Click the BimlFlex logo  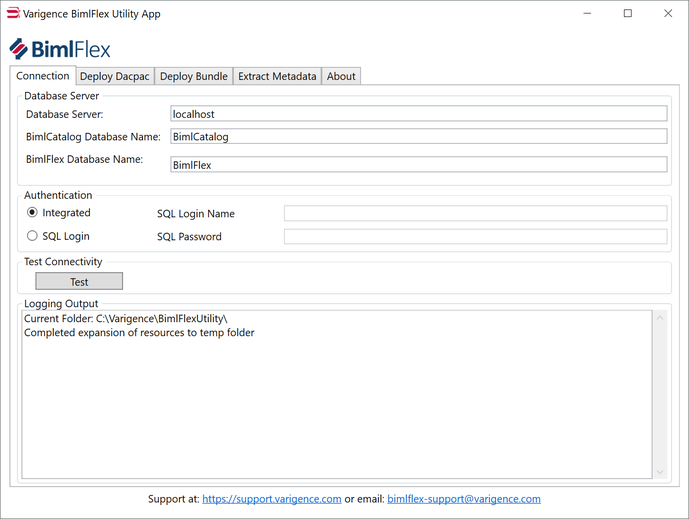point(60,49)
